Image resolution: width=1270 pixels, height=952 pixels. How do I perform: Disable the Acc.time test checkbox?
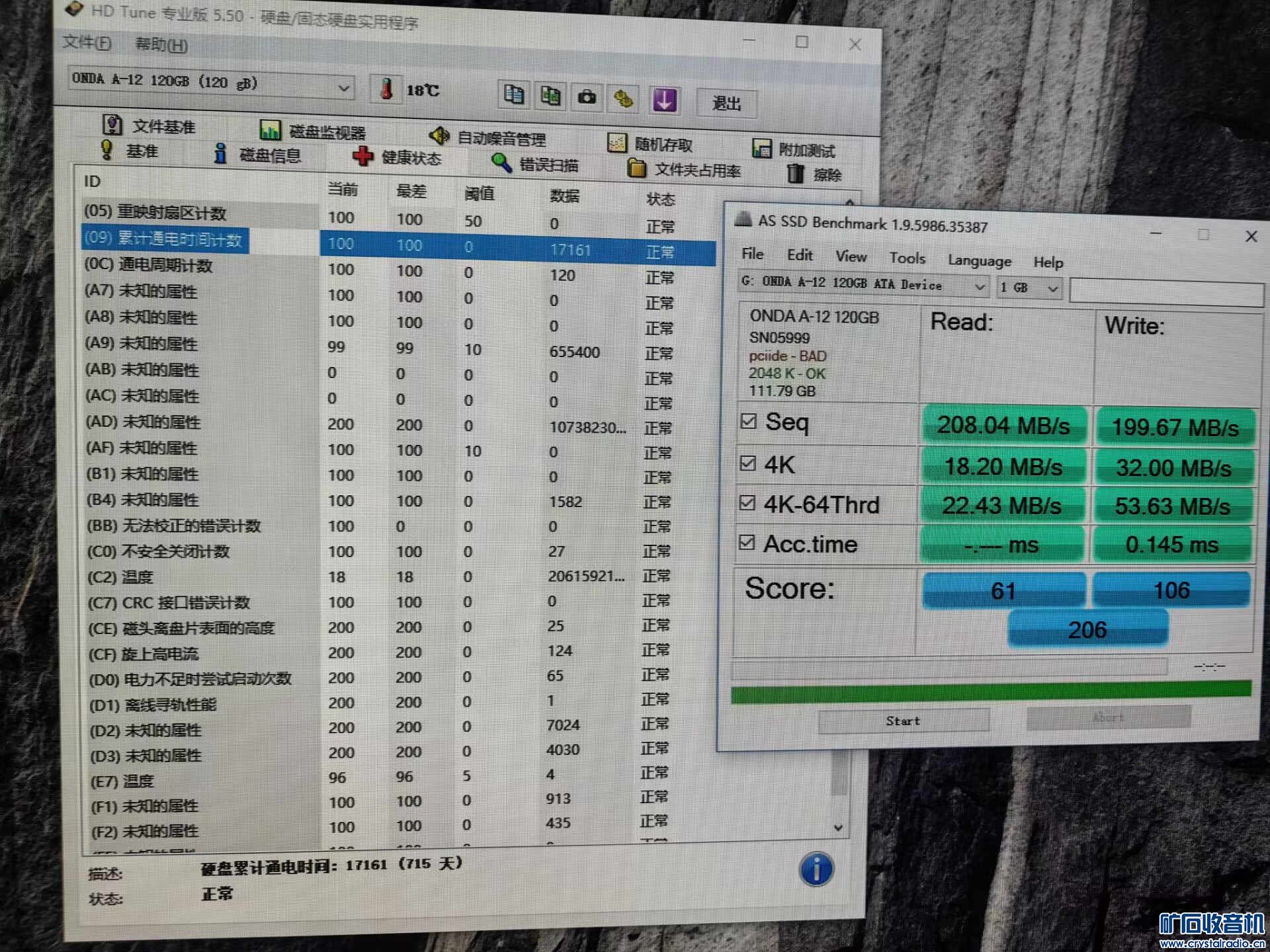pos(747,543)
